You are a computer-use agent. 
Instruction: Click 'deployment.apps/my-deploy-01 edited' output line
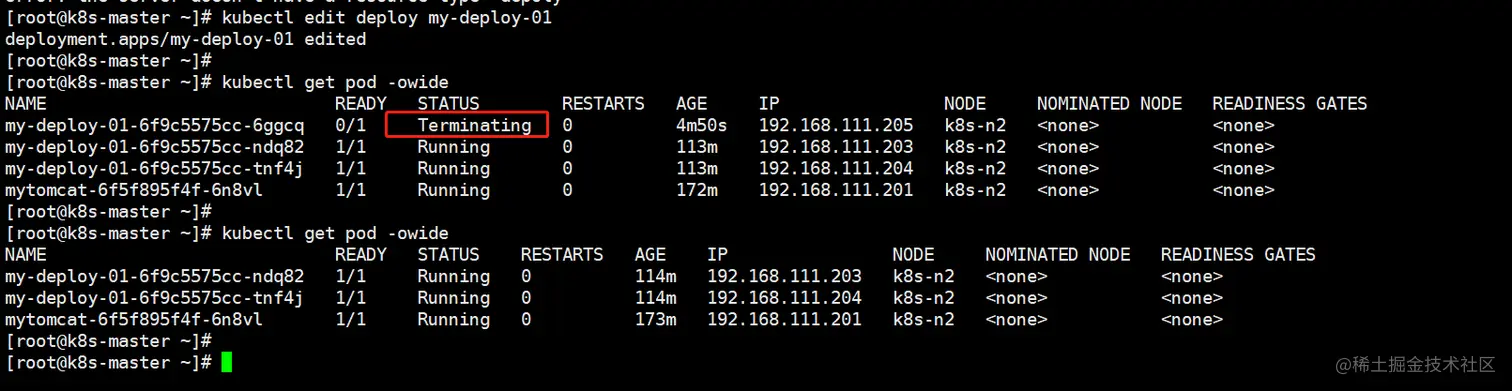tap(185, 39)
